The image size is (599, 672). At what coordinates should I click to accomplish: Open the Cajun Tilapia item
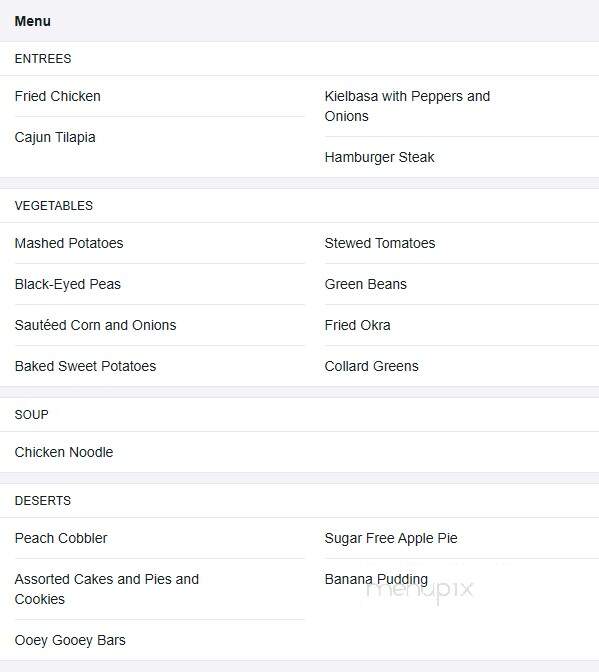click(55, 138)
